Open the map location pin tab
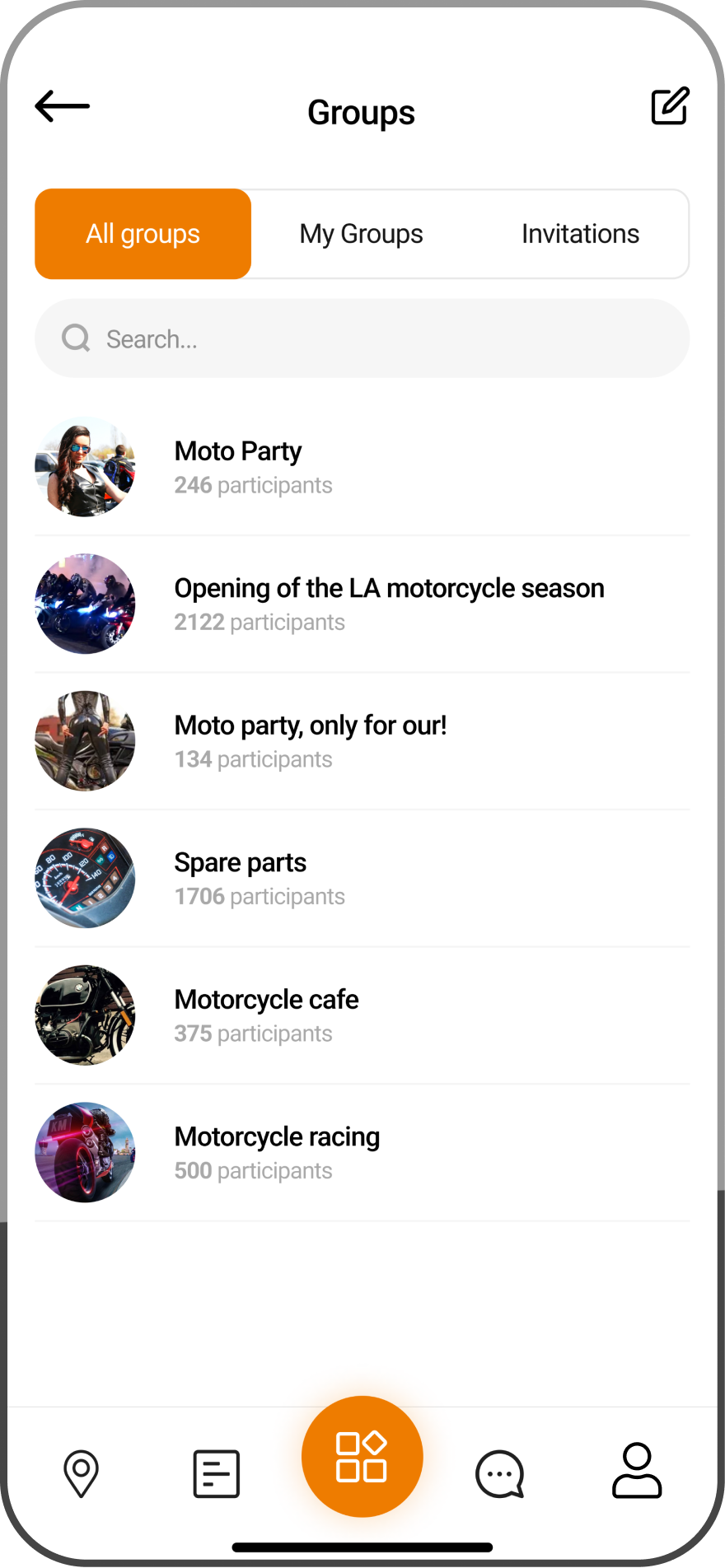 coord(81,1473)
